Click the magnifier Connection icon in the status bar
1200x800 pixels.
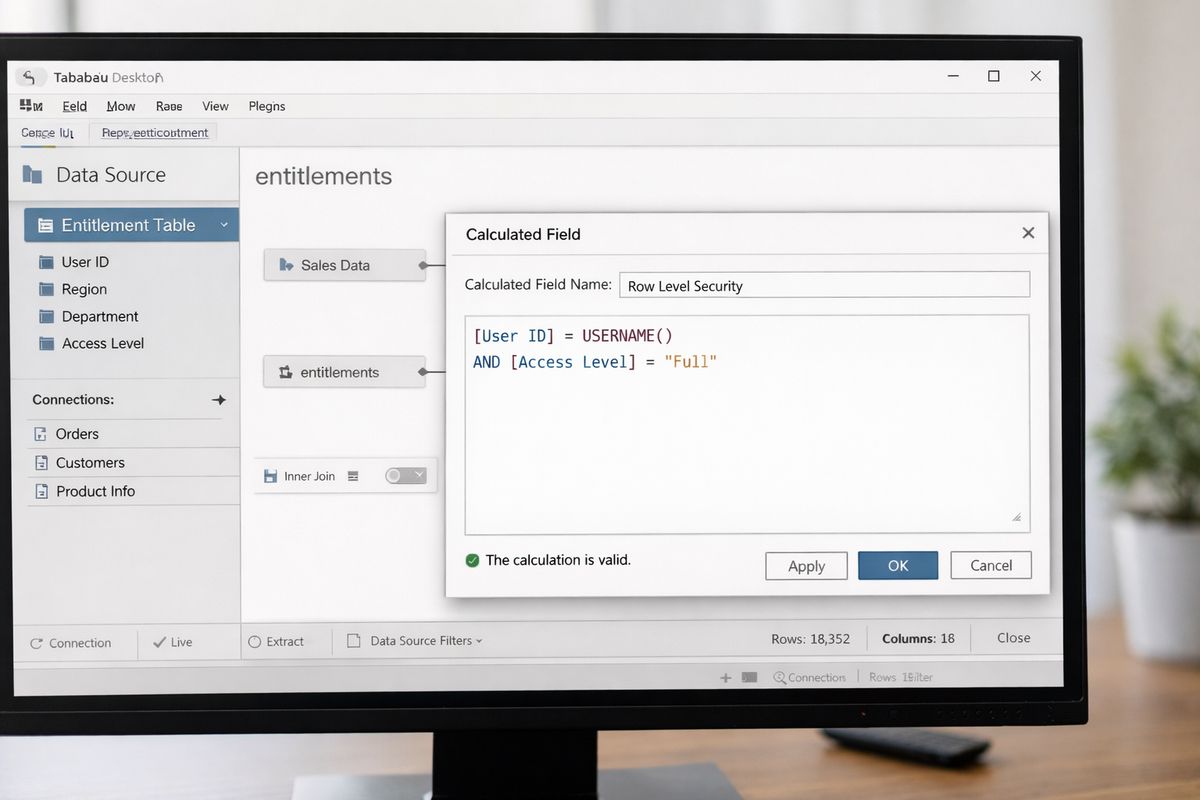[780, 678]
